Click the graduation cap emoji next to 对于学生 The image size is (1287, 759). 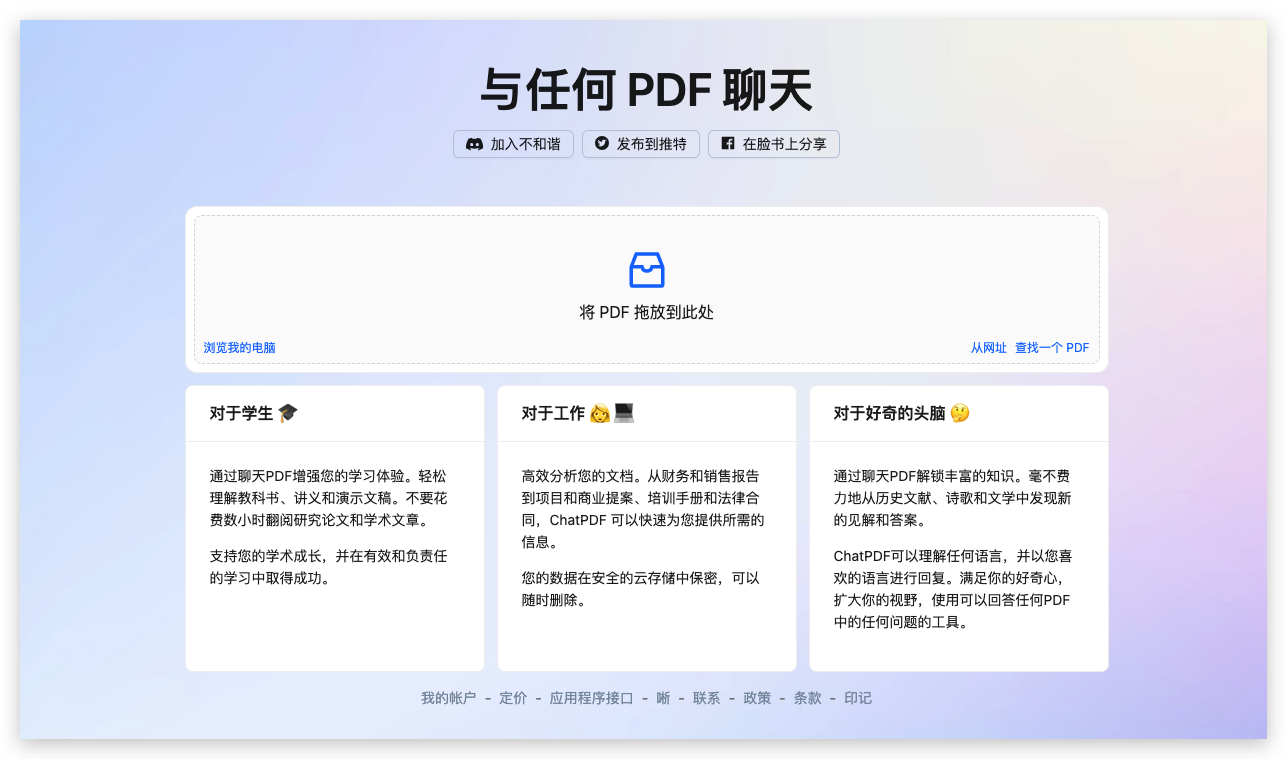coord(288,413)
